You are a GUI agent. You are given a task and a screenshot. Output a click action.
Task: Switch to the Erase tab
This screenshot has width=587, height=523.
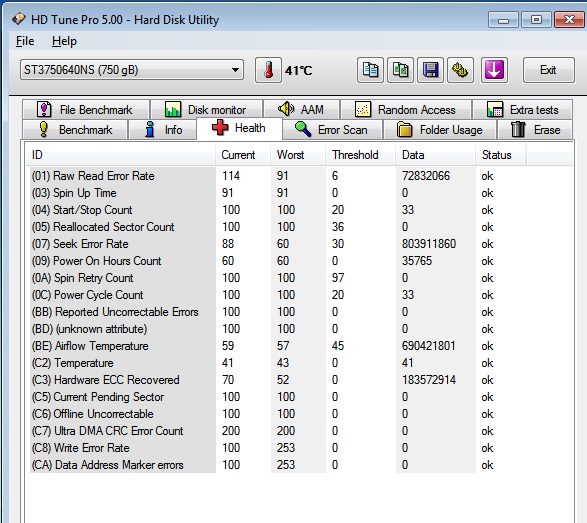pyautogui.click(x=535, y=130)
